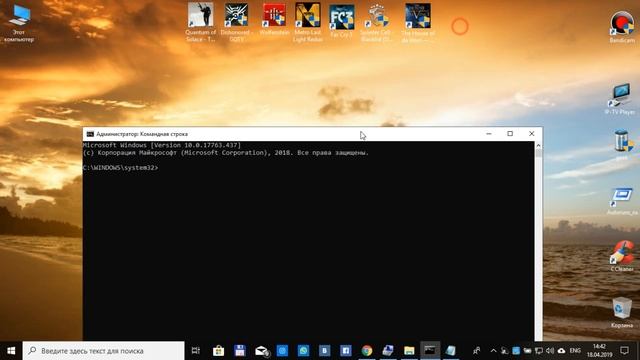
Task: Open the floppy disk app on taskbar
Action: click(x=240, y=351)
